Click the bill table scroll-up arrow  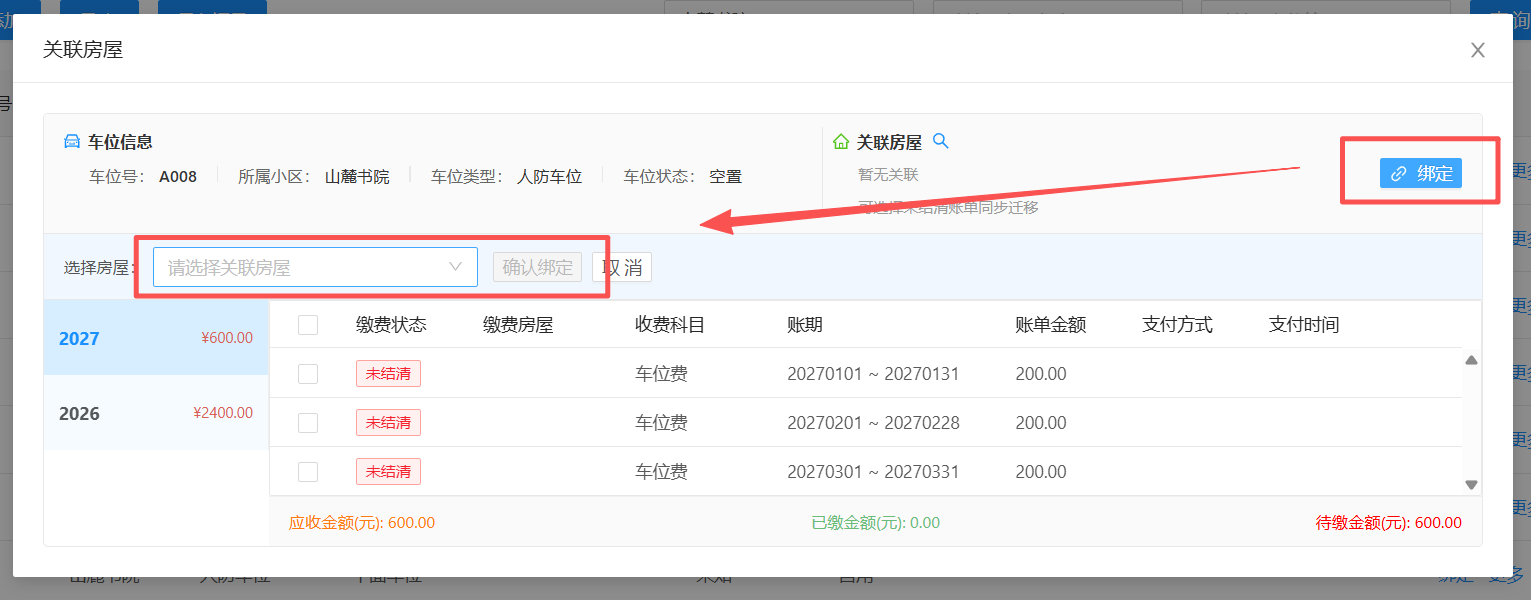click(1471, 361)
